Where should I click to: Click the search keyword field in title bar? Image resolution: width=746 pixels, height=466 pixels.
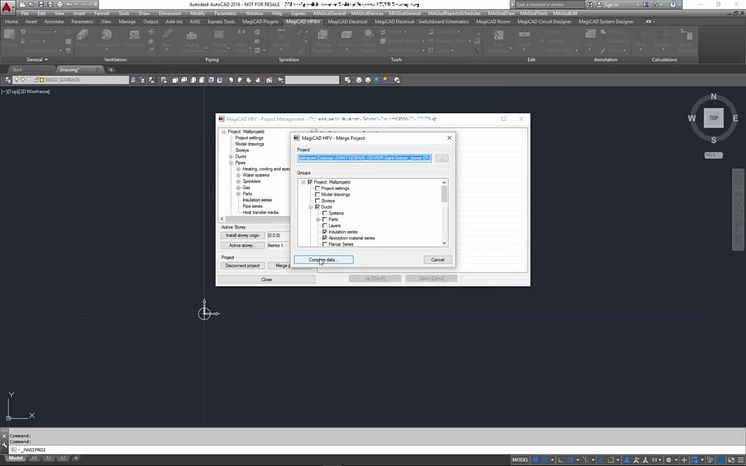[549, 4]
